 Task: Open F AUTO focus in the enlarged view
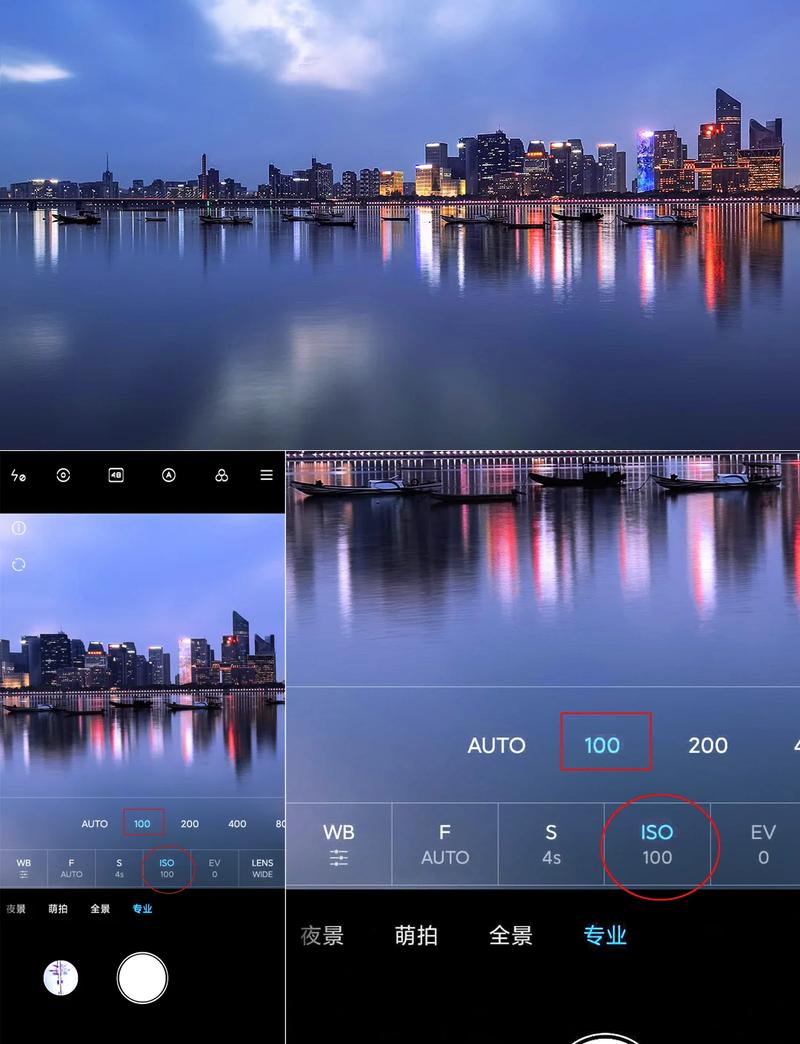[x=445, y=844]
